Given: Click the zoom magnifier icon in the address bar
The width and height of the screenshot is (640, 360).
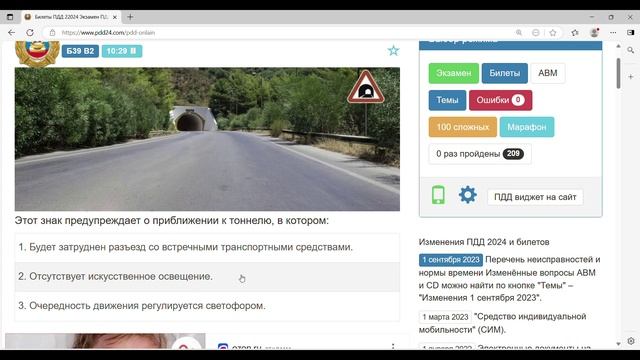Looking at the screenshot, I should 519,33.
